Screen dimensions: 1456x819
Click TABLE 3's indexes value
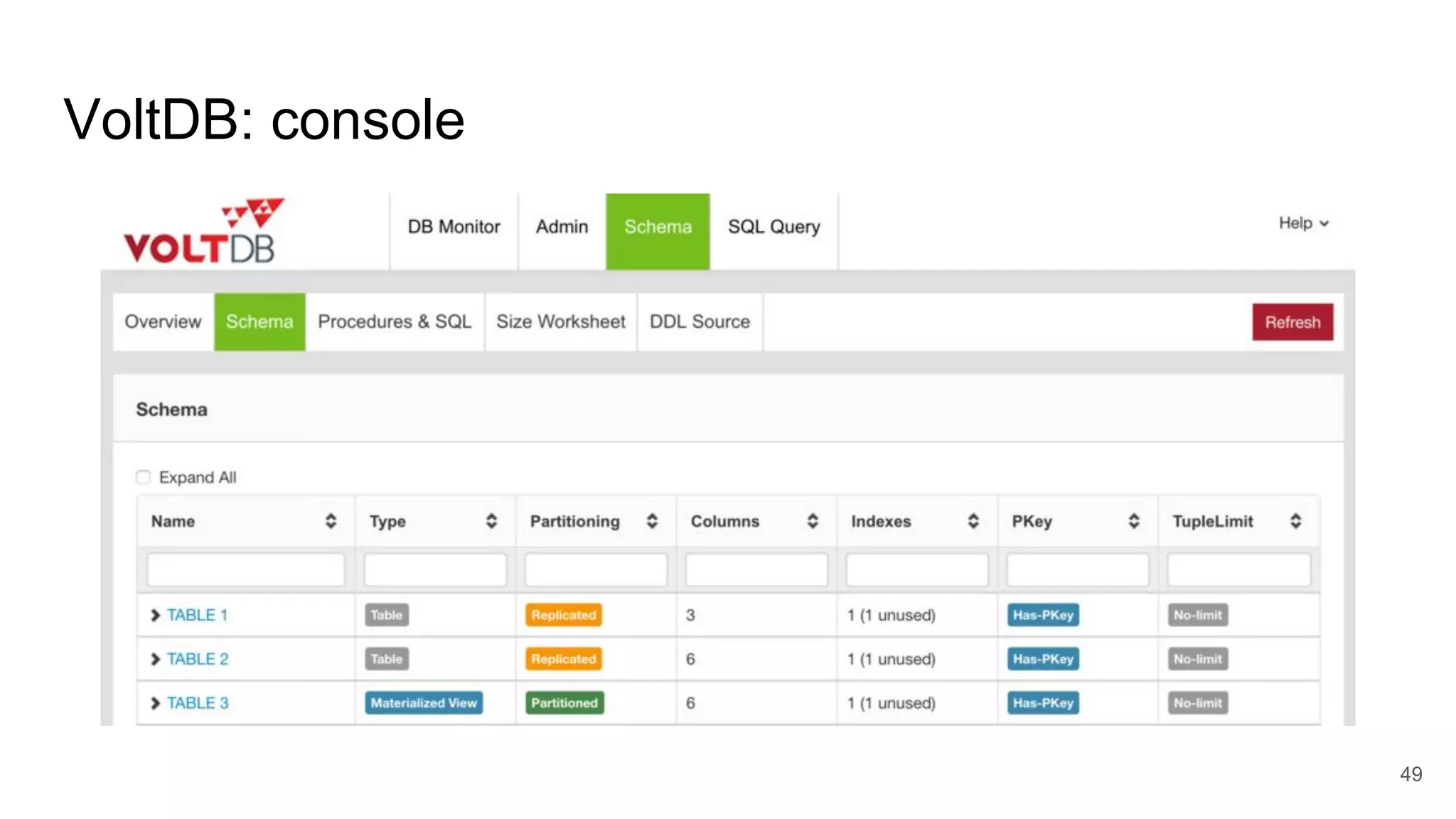pos(891,703)
